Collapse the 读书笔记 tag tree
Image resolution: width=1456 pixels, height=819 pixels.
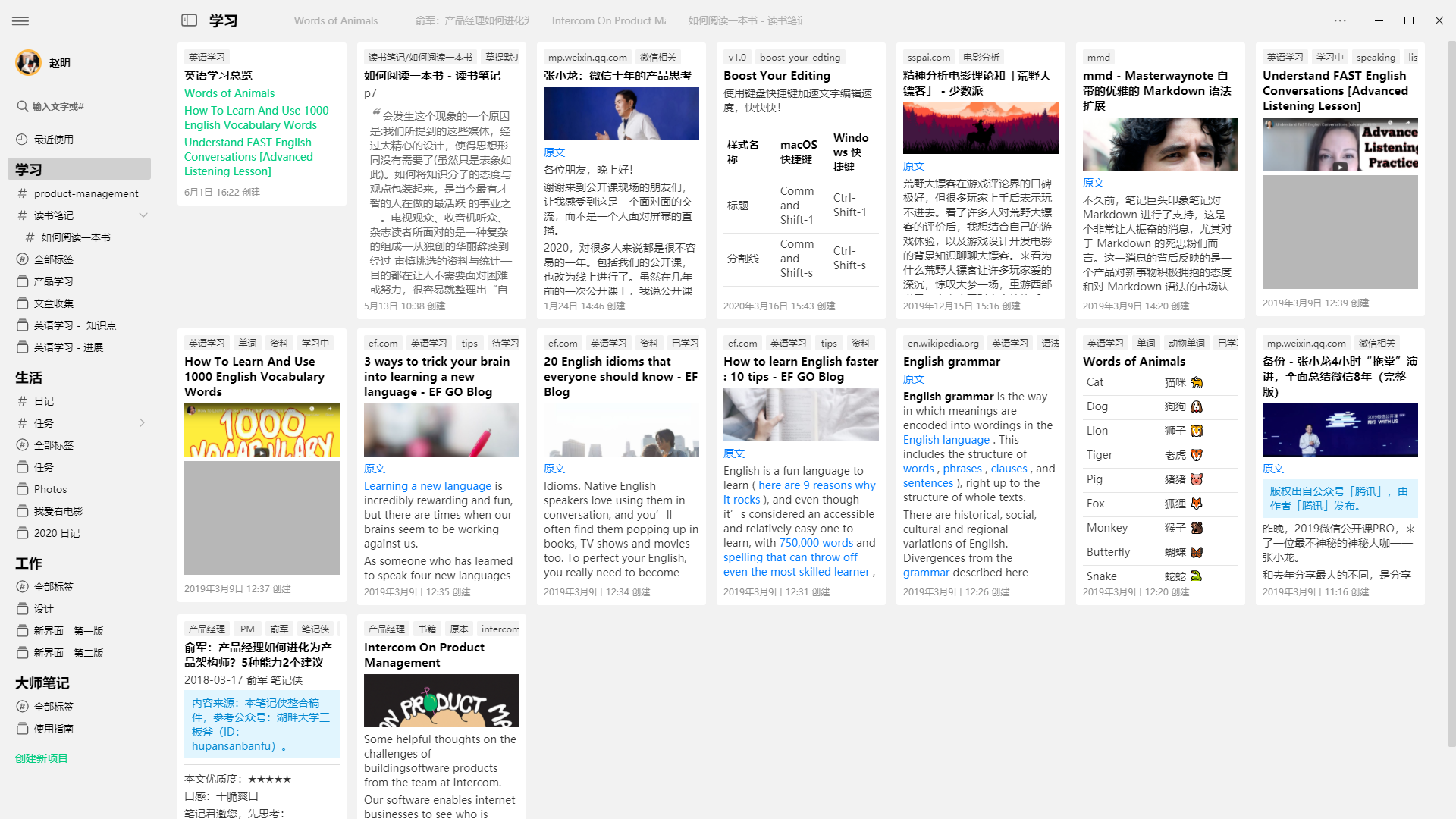(x=143, y=215)
